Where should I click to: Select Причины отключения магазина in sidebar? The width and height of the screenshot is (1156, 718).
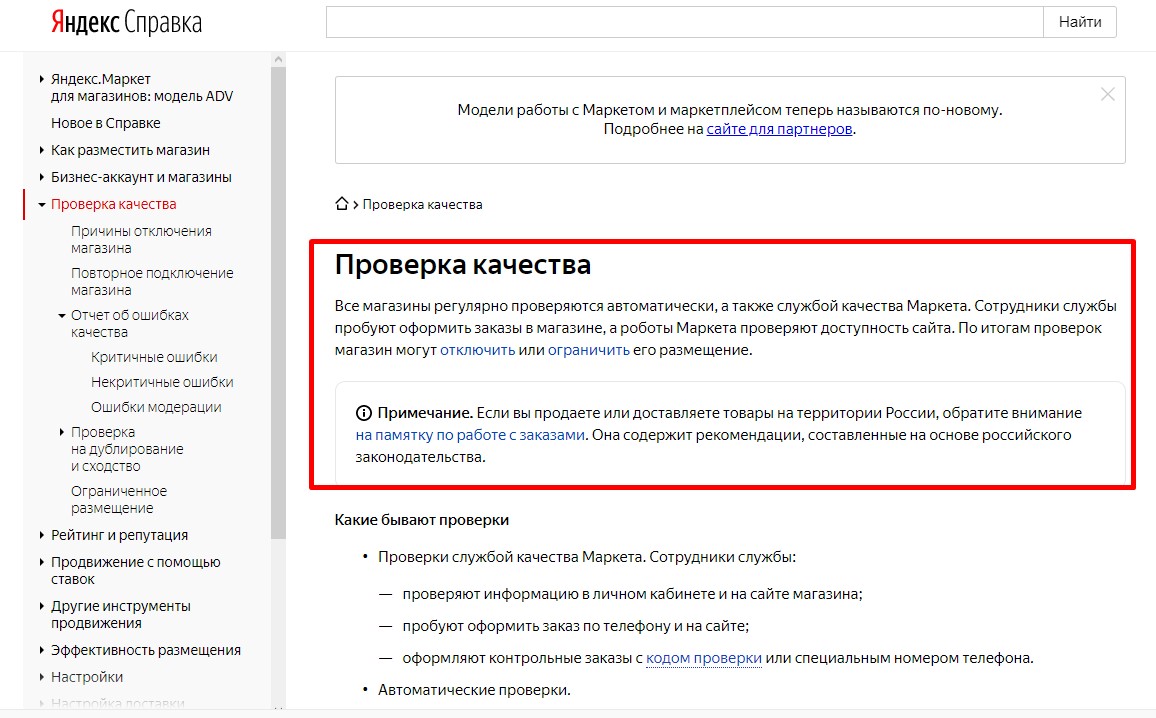pyautogui.click(x=142, y=240)
